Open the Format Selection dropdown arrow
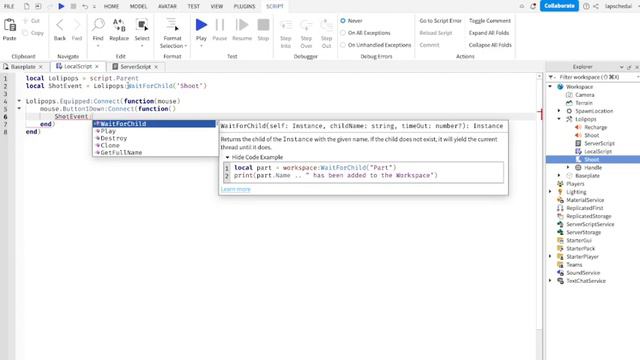This screenshot has height=360, width=640. pyautogui.click(x=186, y=46)
